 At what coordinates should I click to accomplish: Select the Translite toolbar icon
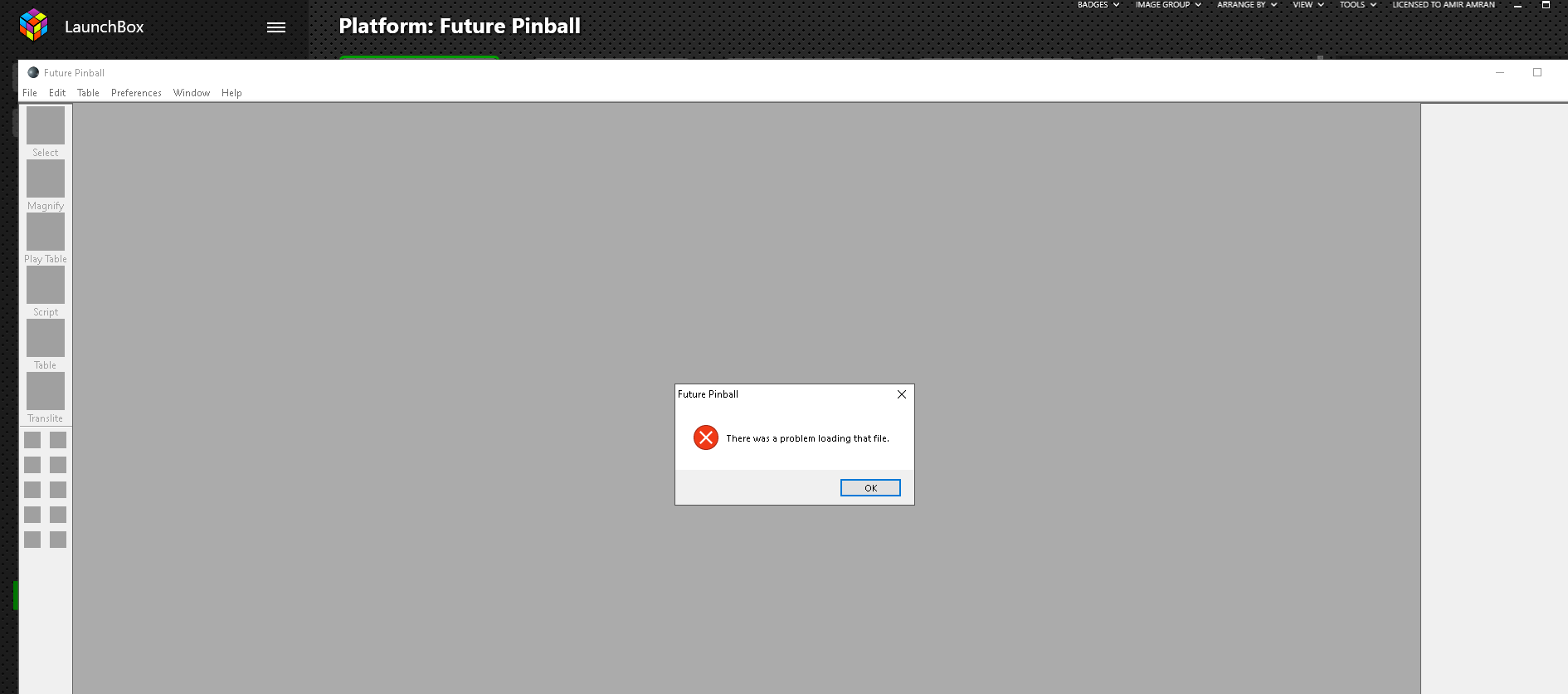46,391
